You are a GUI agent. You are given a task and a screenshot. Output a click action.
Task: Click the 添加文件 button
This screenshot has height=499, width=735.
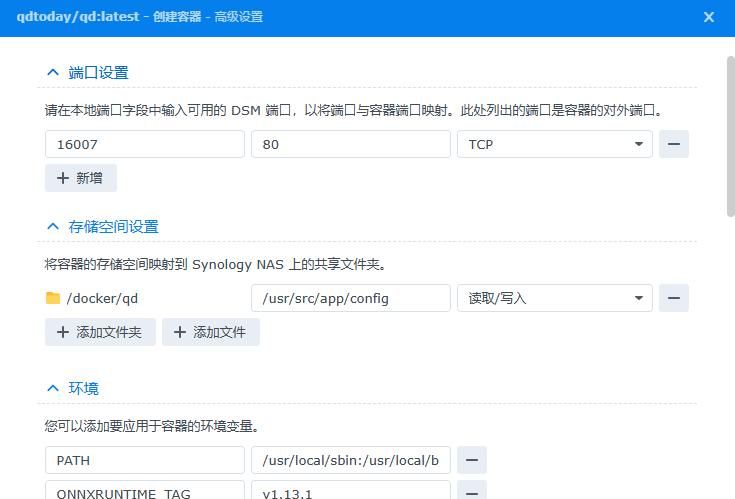coord(210,332)
